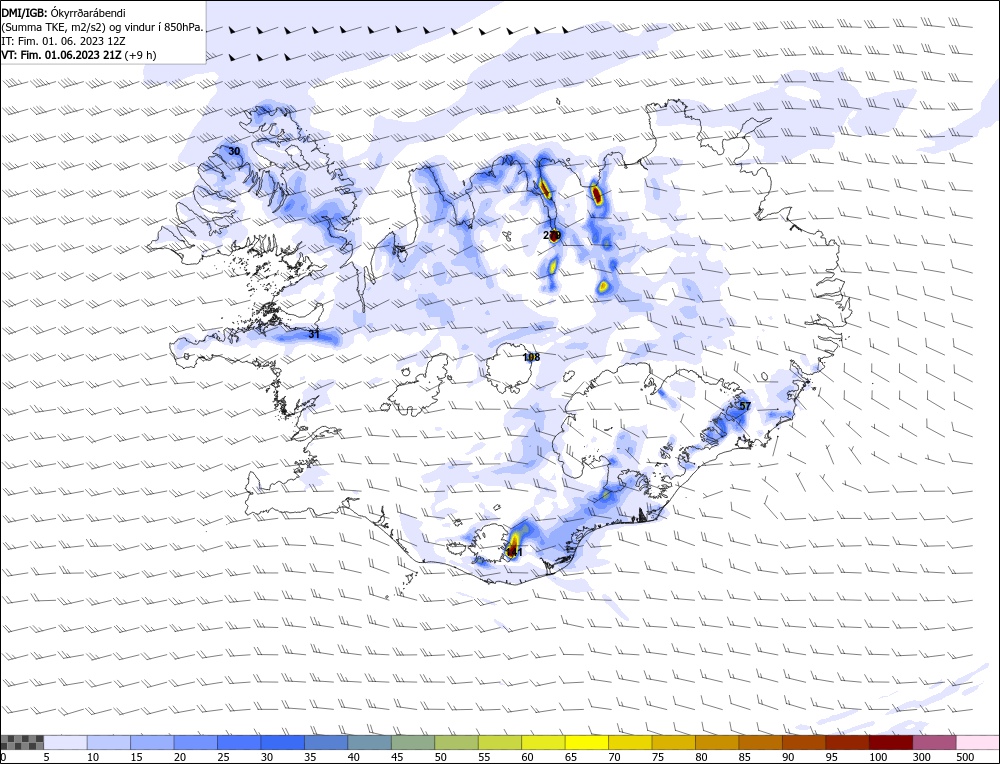This screenshot has width=1000, height=764.
Task: Pick the 85–90 dark orange legend swatch
Action: pos(760,742)
